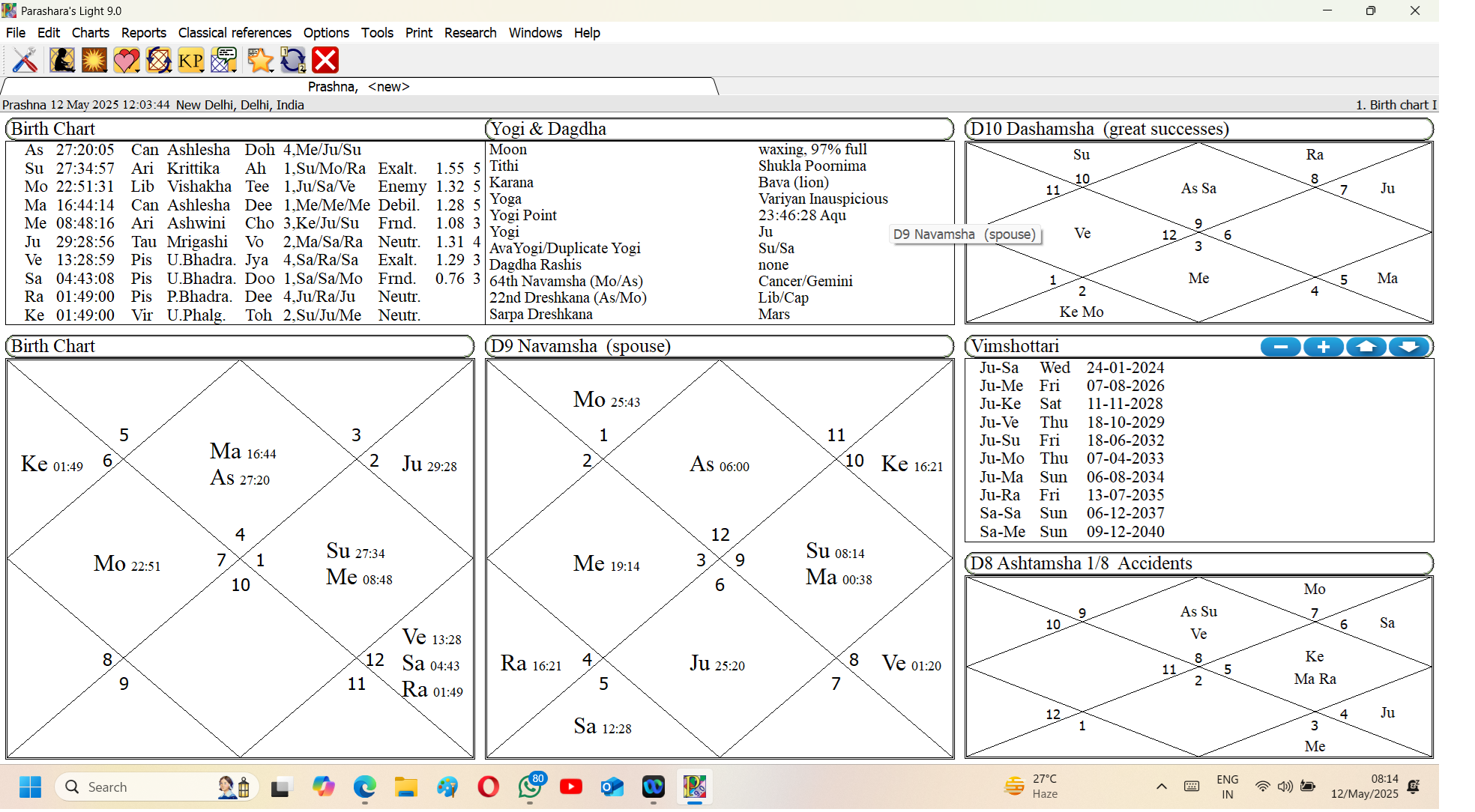Select the Ju-Sa dasha row
Viewport: 1475px width, 812px height.
[x=1072, y=368]
